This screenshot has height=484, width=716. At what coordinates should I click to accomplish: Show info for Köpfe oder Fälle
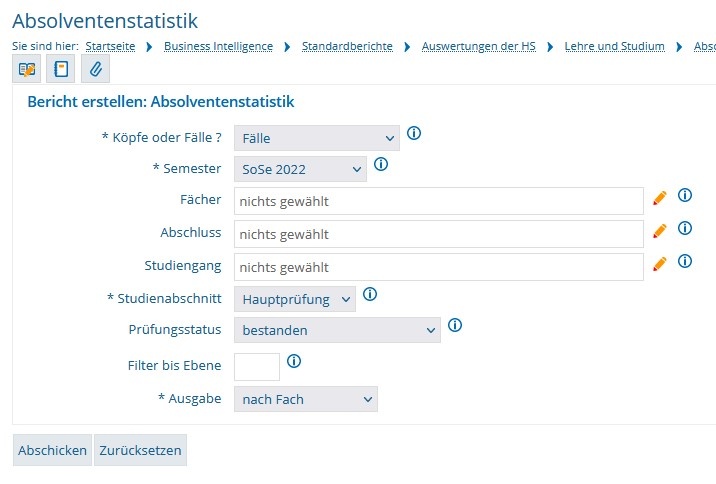pos(414,134)
